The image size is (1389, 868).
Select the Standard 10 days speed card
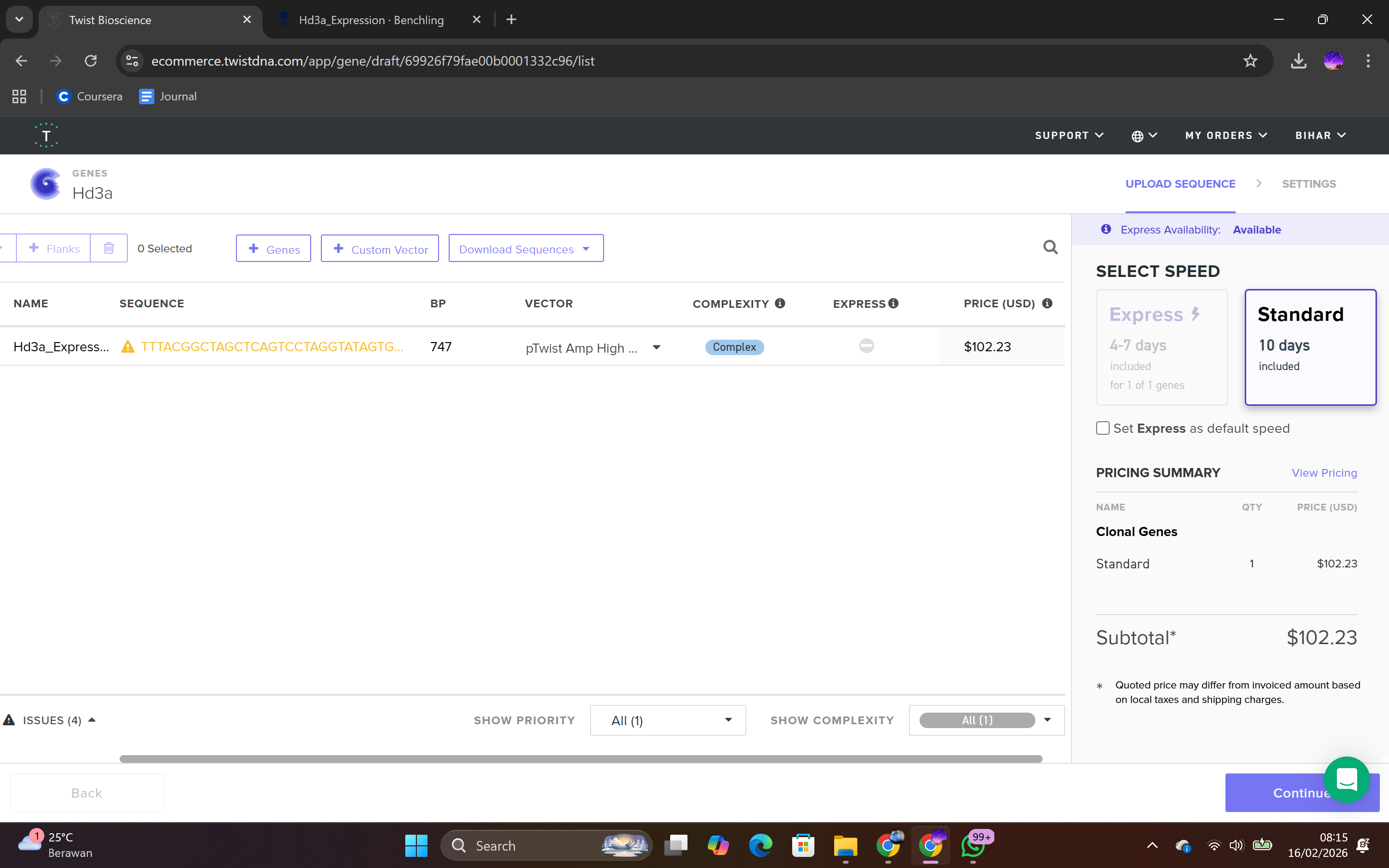coord(1310,347)
